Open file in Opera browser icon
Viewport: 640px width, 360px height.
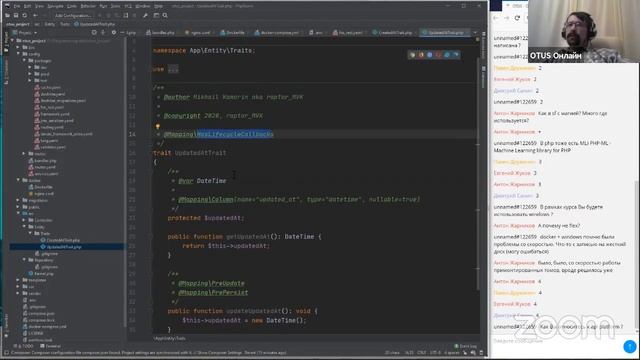coord(438,55)
